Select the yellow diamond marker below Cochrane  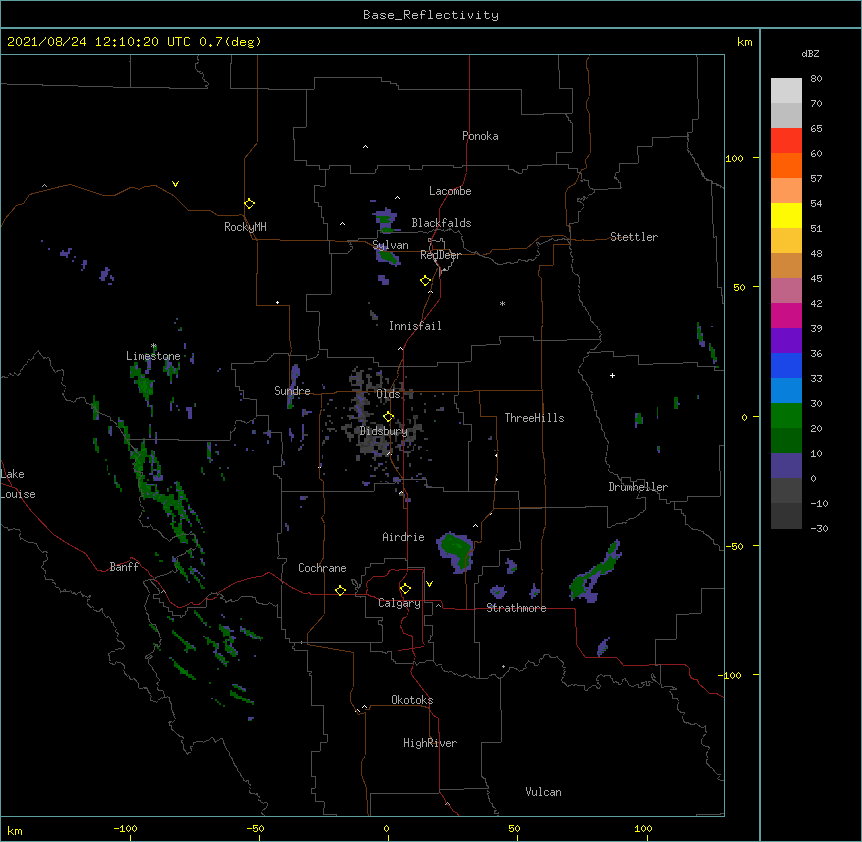click(340, 590)
